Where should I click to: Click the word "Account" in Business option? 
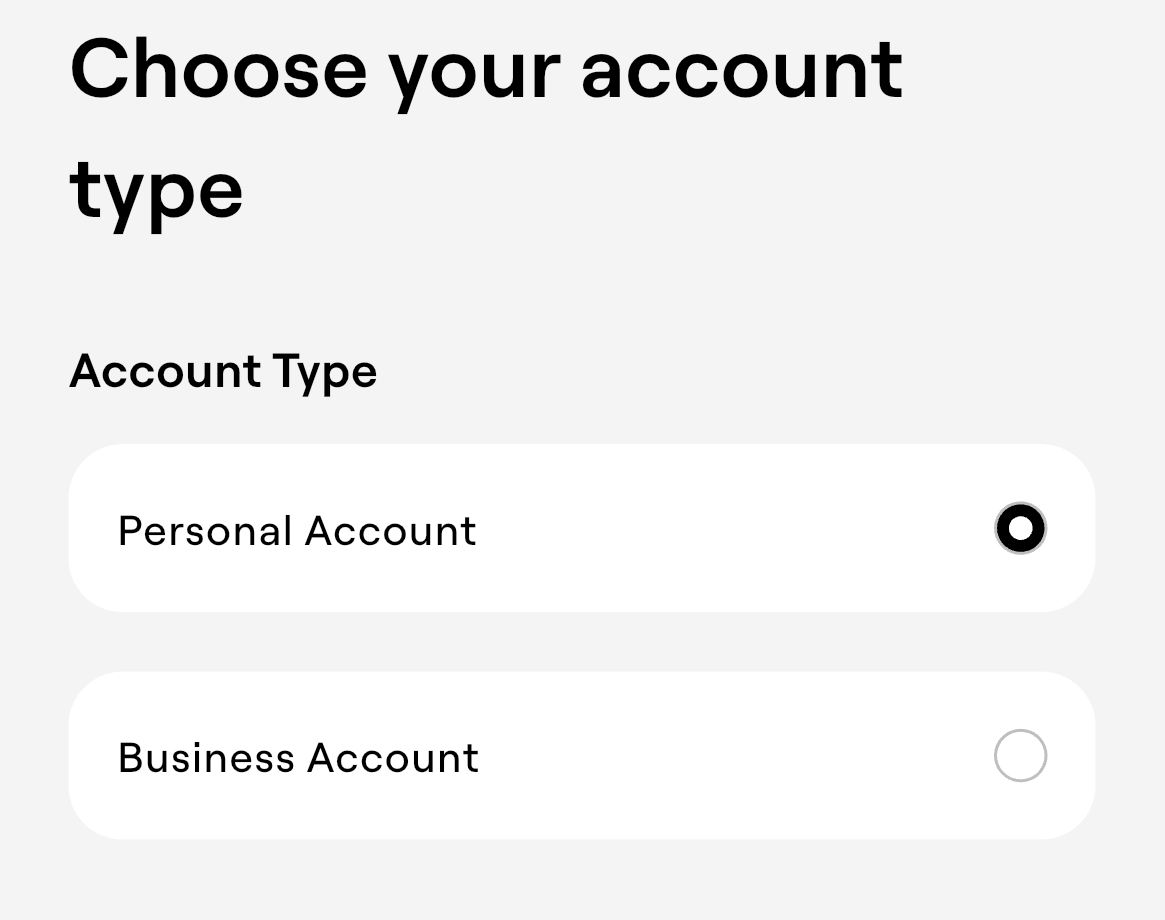[392, 758]
